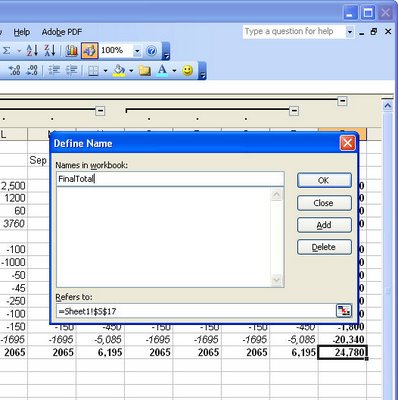Select the cell containing -50
This screenshot has height=400, width=398.
[x=13, y=275]
